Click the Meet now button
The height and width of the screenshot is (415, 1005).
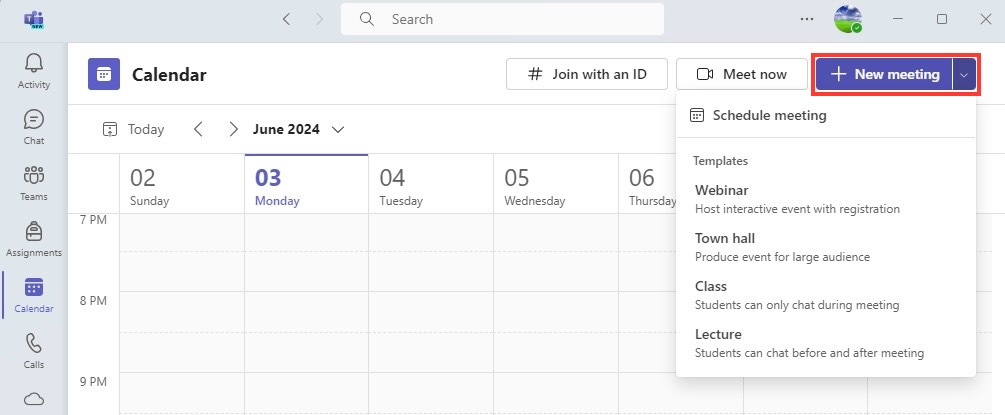tap(742, 74)
